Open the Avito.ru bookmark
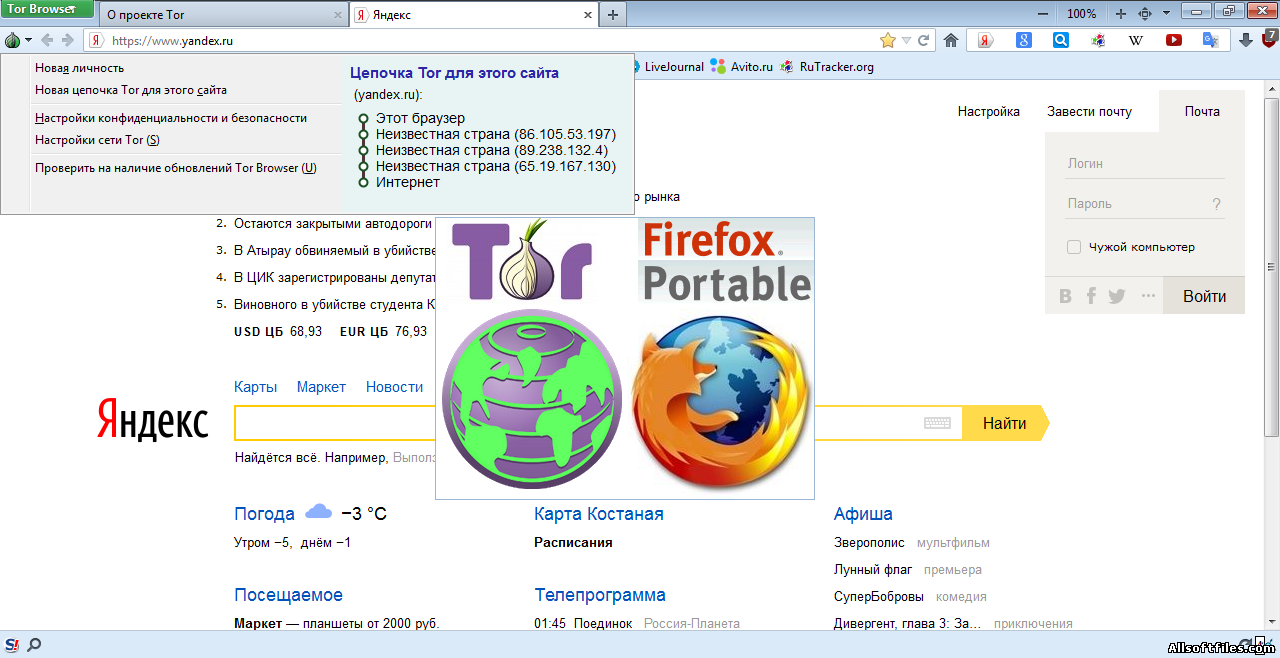The width and height of the screenshot is (1280, 658). click(x=741, y=67)
